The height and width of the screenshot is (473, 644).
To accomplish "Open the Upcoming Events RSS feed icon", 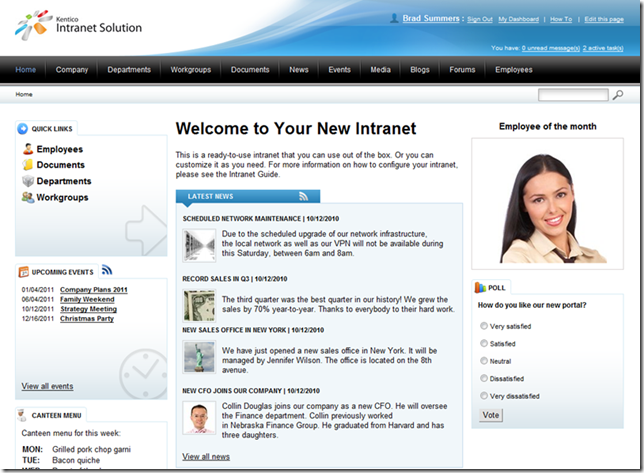I will pyautogui.click(x=107, y=270).
